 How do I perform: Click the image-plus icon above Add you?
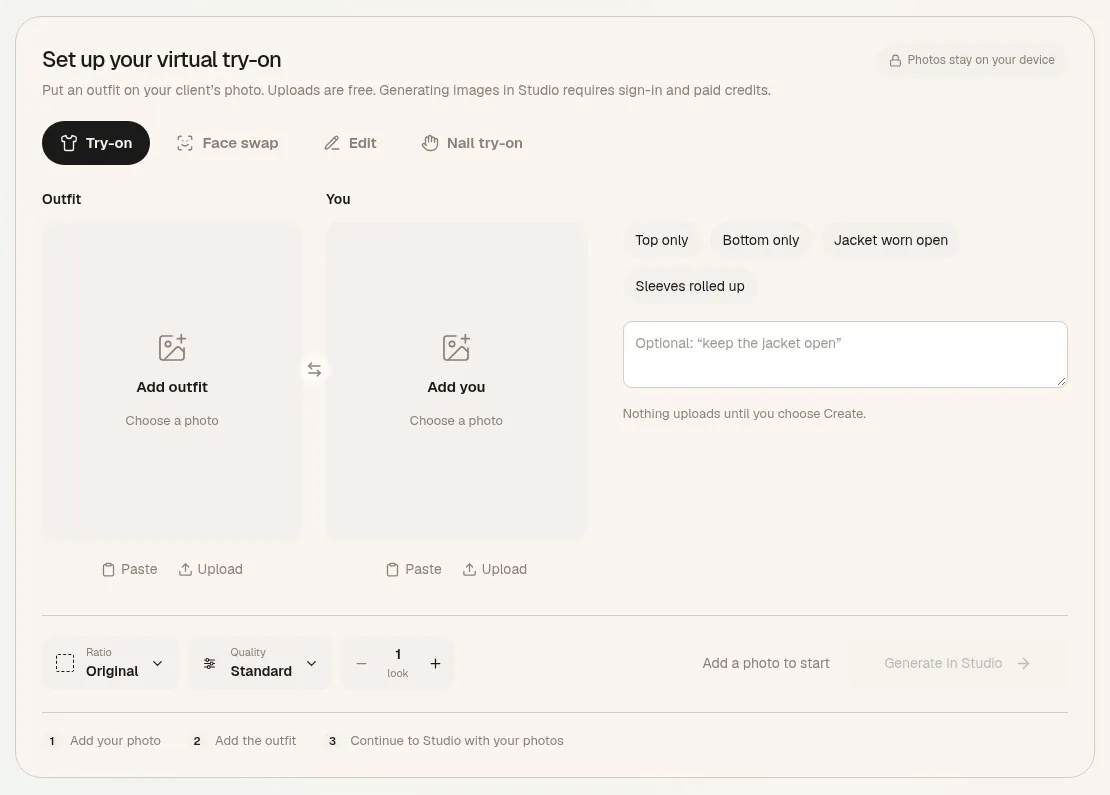(x=456, y=348)
